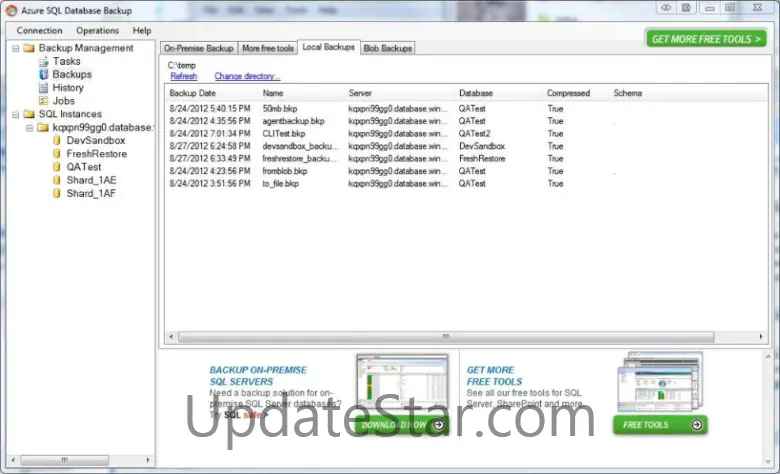
Task: Click the backup list scroll right arrow
Action: point(761,337)
